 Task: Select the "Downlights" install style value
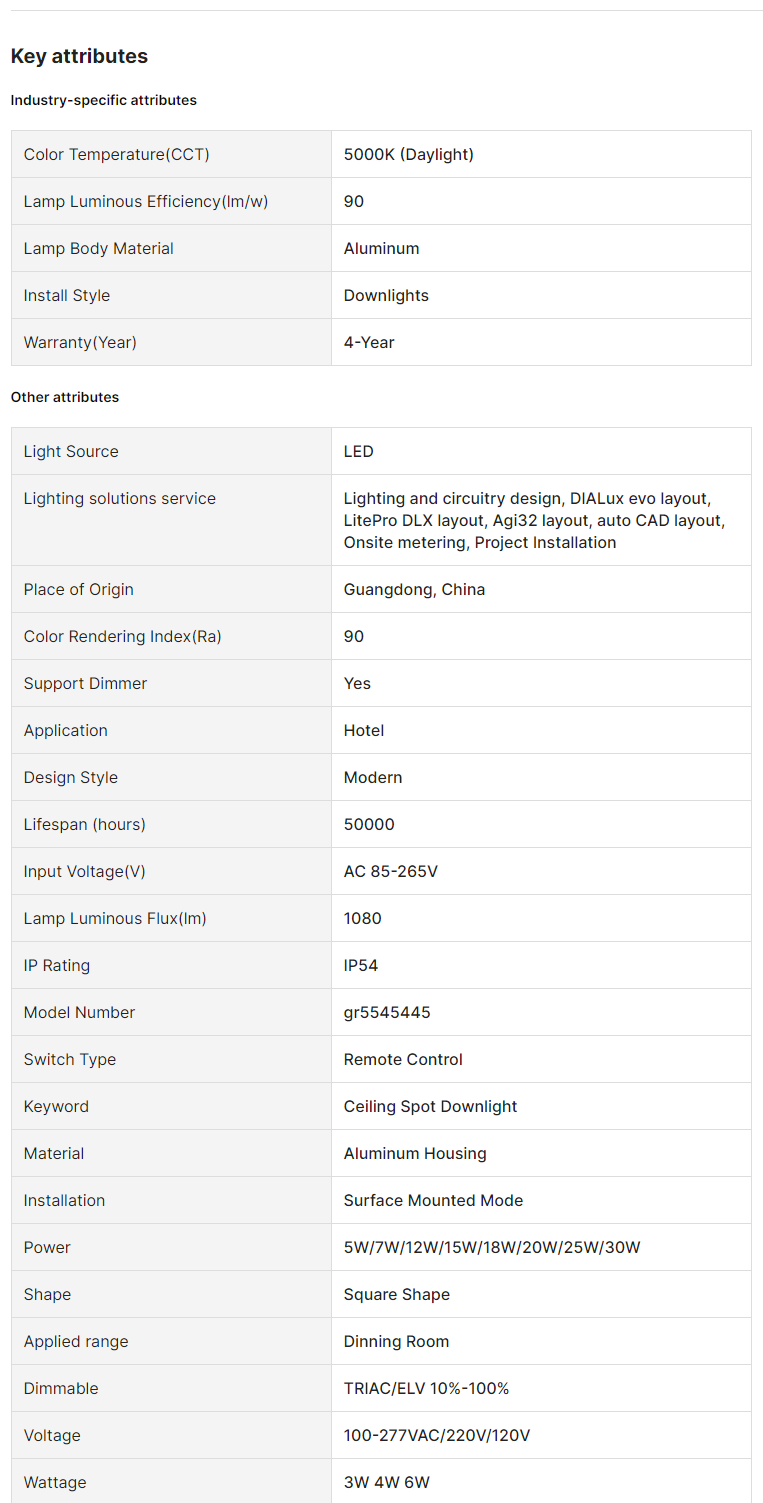click(x=386, y=295)
